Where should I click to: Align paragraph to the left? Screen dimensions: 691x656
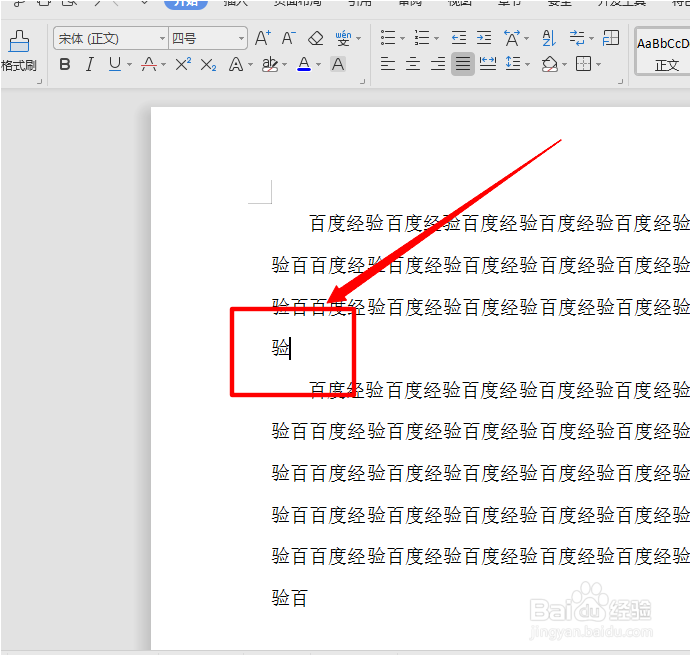click(388, 64)
